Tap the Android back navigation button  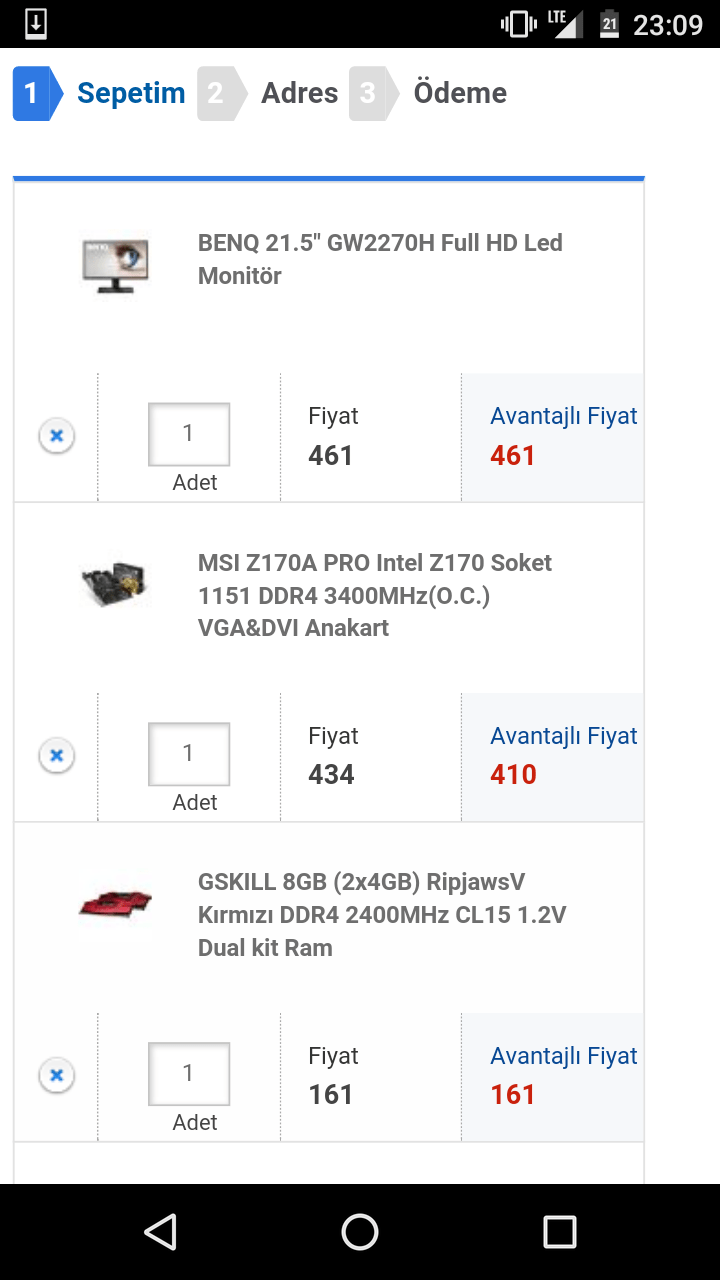160,1232
